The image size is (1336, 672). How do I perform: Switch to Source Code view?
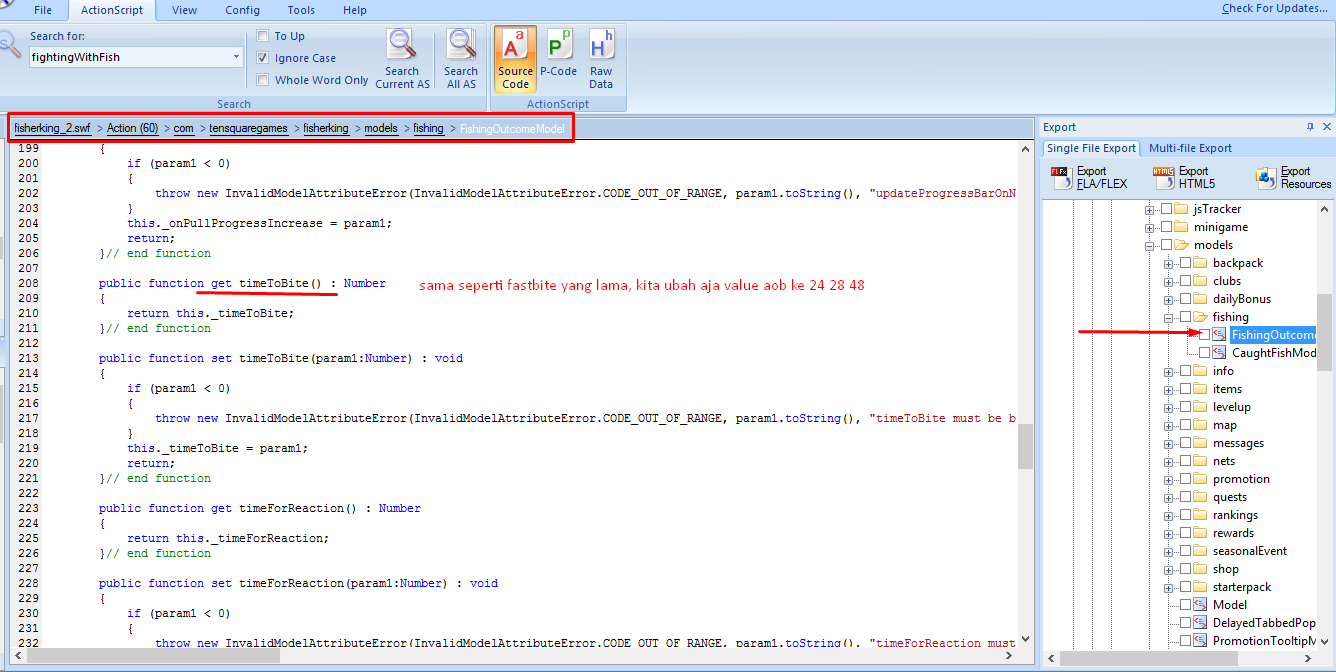(x=515, y=59)
